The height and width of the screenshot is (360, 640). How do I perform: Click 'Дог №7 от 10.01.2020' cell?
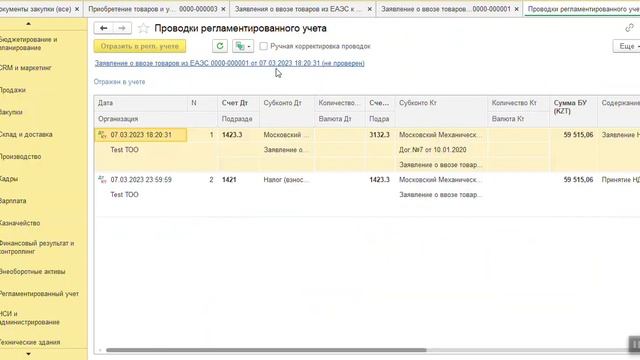(x=433, y=150)
